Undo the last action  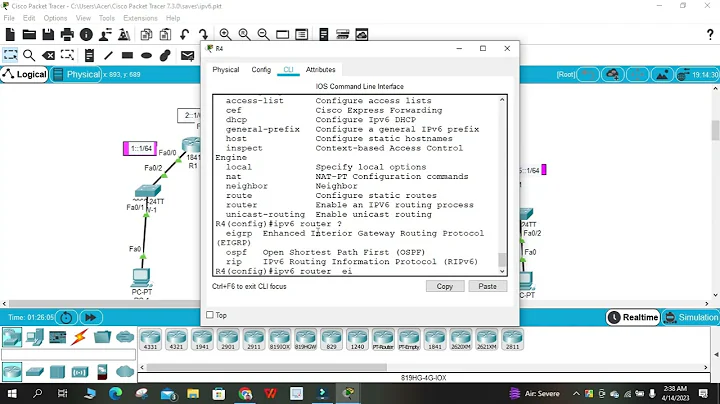click(x=184, y=34)
